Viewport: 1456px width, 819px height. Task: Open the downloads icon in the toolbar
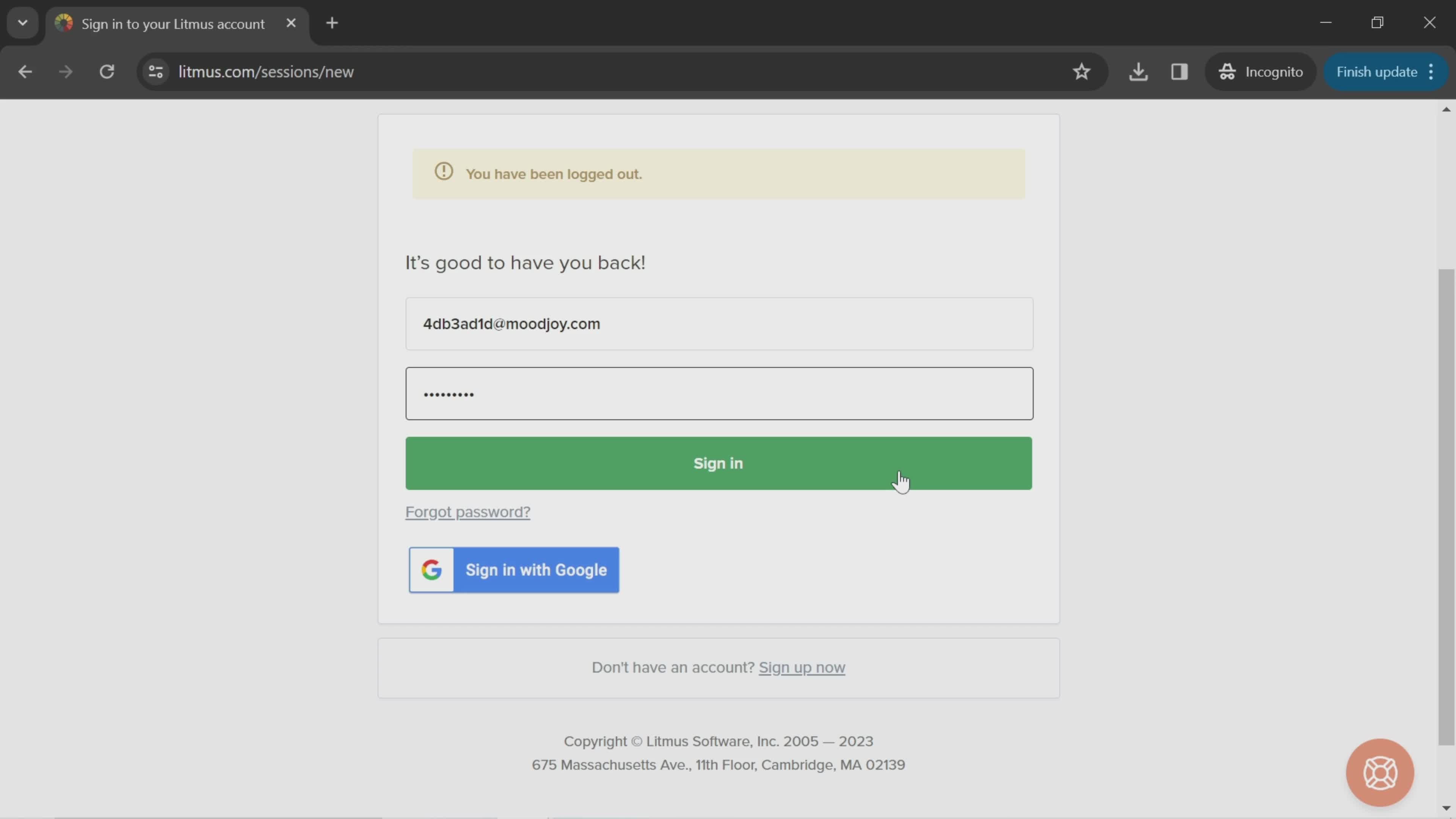1138,72
